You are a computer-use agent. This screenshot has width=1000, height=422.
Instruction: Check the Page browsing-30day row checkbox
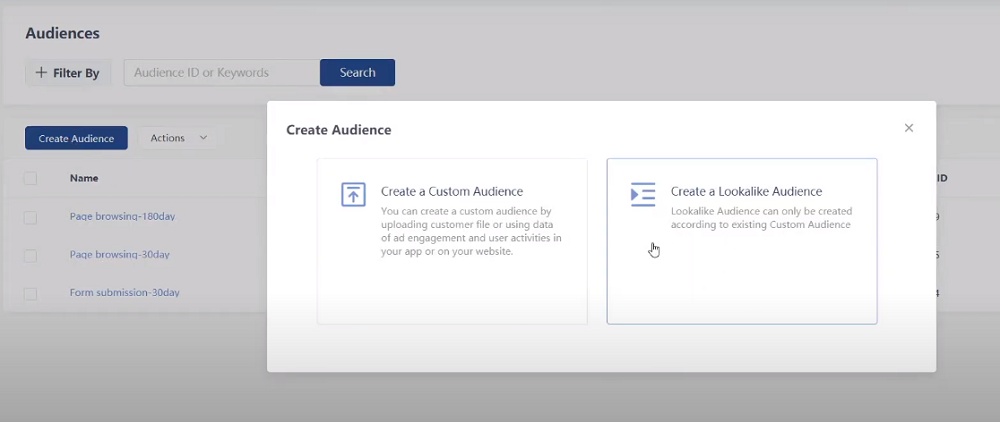click(x=31, y=255)
